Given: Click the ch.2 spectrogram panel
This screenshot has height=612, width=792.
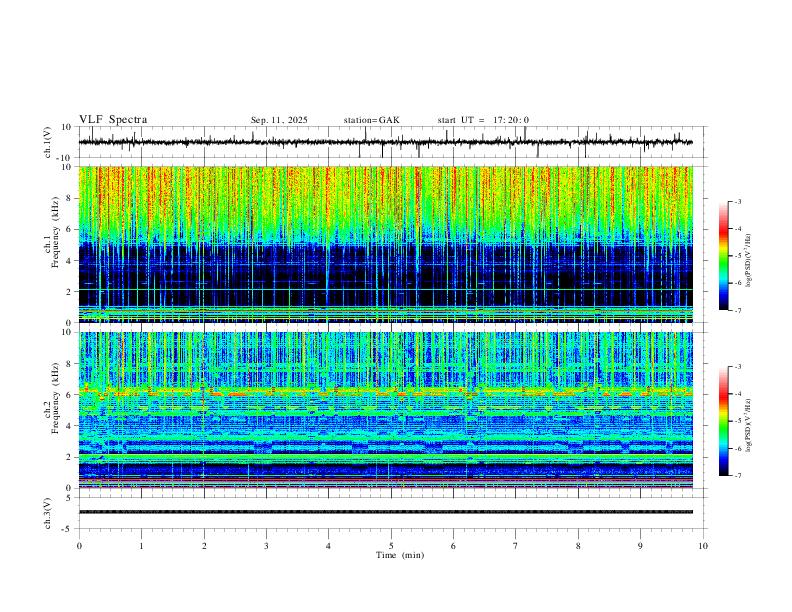Looking at the screenshot, I should 385,410.
